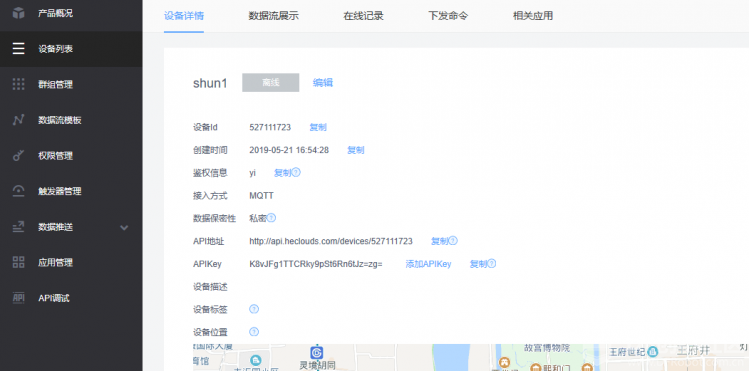Click the 编辑 link beside shun1
The image size is (749, 371).
coord(323,83)
